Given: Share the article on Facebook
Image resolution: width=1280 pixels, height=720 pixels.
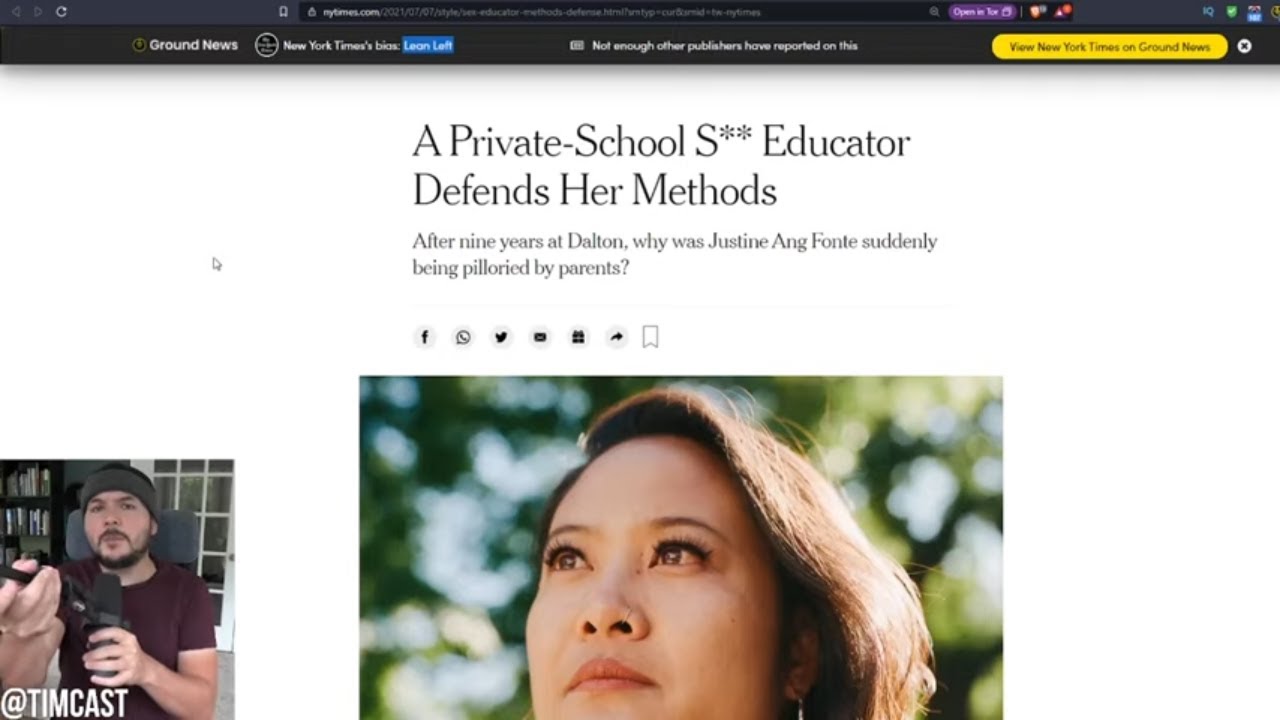Looking at the screenshot, I should tap(424, 337).
